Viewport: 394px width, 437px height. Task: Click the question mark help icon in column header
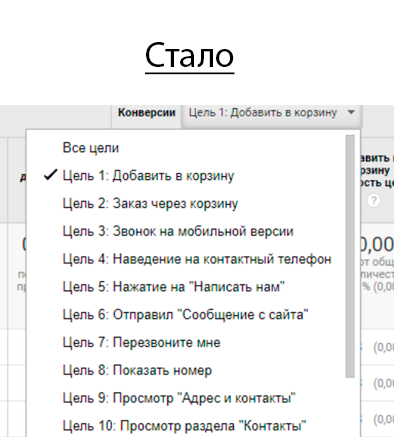374,201
